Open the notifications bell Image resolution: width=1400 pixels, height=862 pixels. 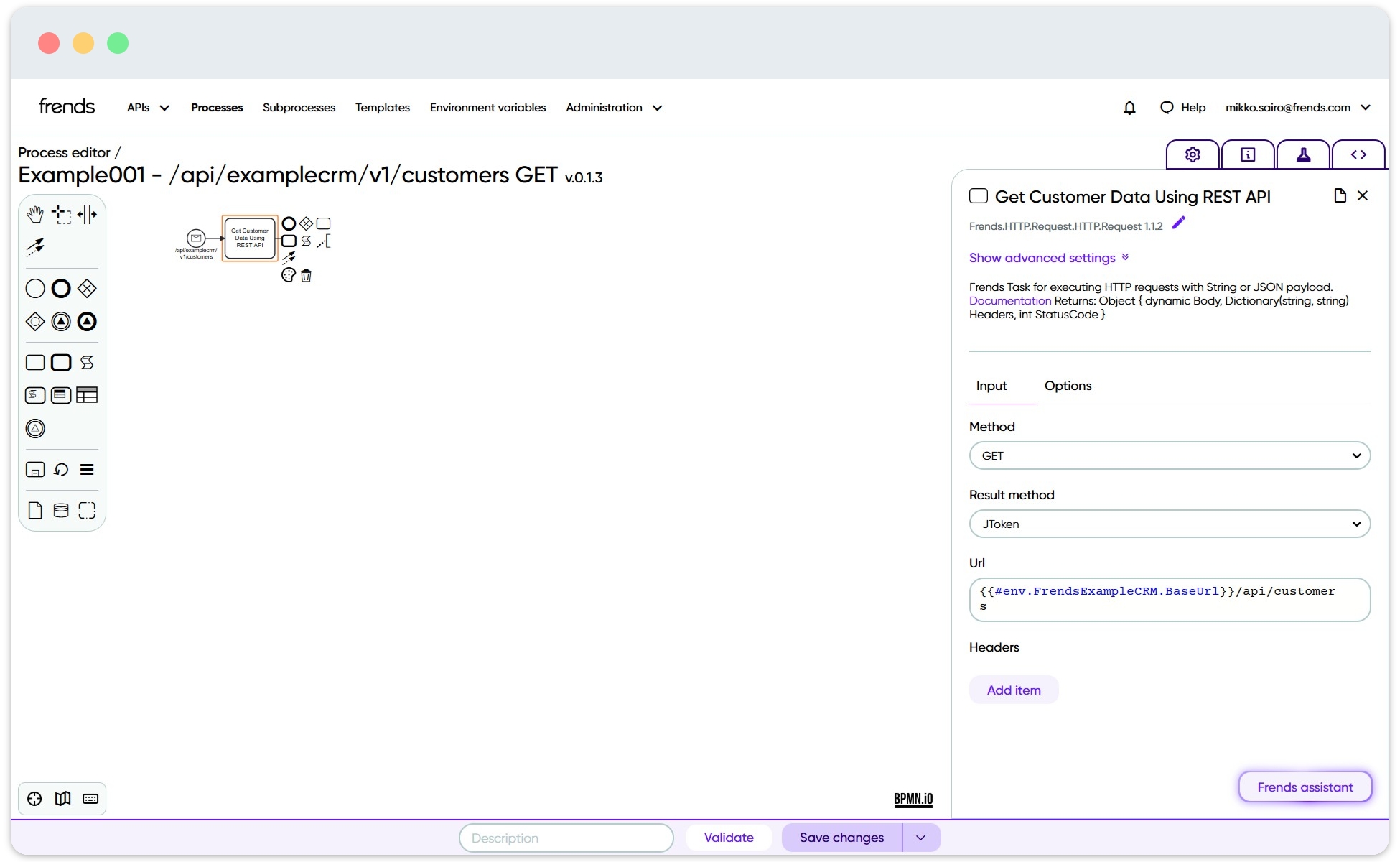(1129, 107)
